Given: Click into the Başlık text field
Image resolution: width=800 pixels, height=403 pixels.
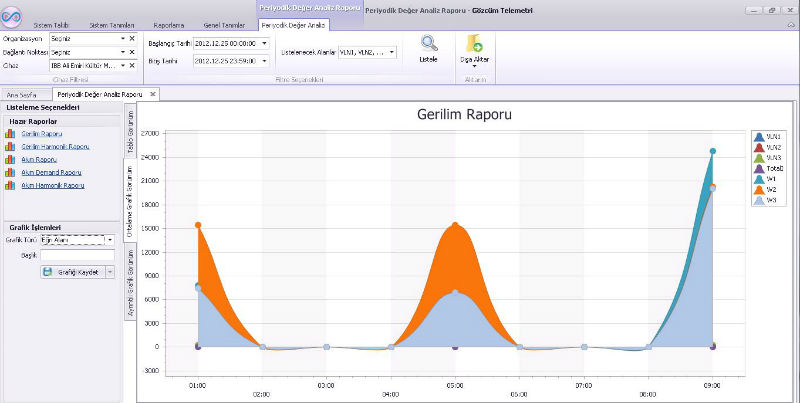Looking at the screenshot, I should (x=78, y=256).
